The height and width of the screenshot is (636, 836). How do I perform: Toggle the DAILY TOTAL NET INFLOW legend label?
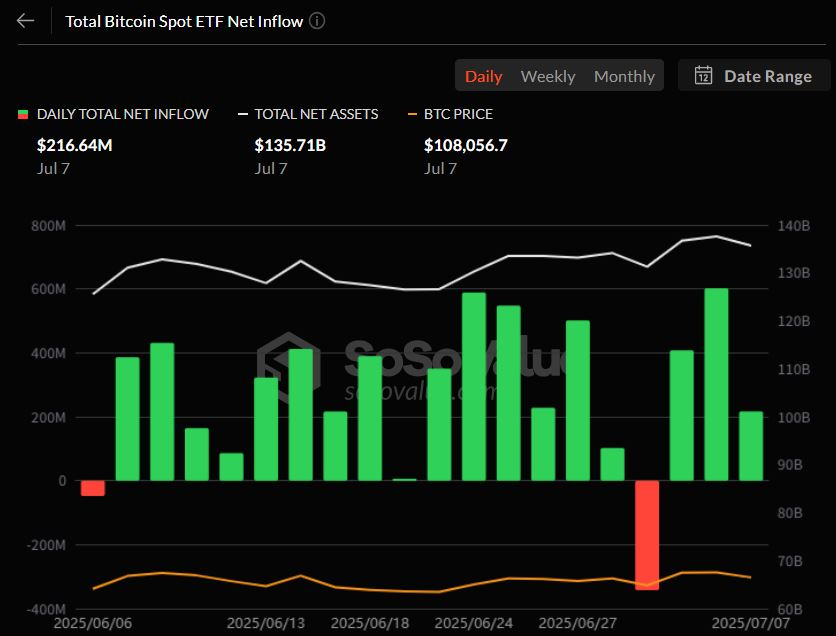122,114
